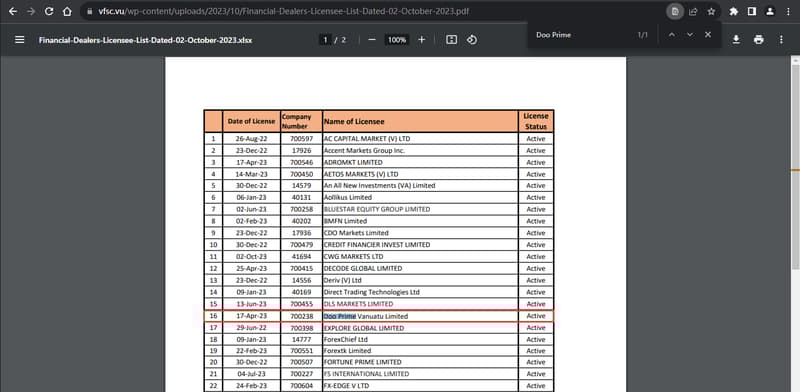800x392 pixels.
Task: Go to next search result
Action: (x=690, y=35)
